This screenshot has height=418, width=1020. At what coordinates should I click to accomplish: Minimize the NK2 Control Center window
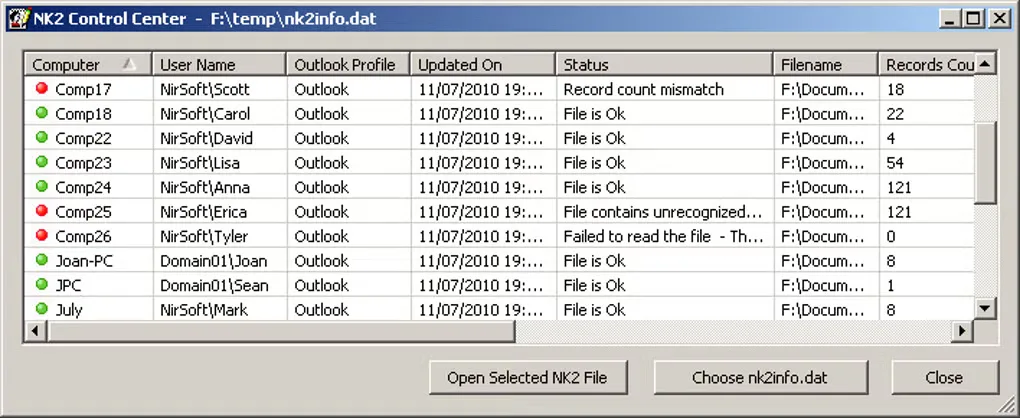click(950, 19)
